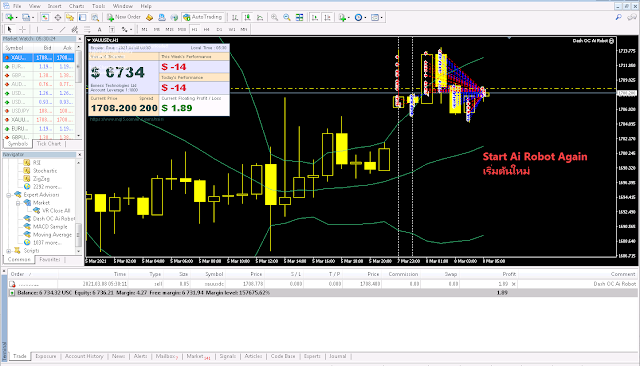Open the MetaEditor yellow book icon

(x=149, y=17)
